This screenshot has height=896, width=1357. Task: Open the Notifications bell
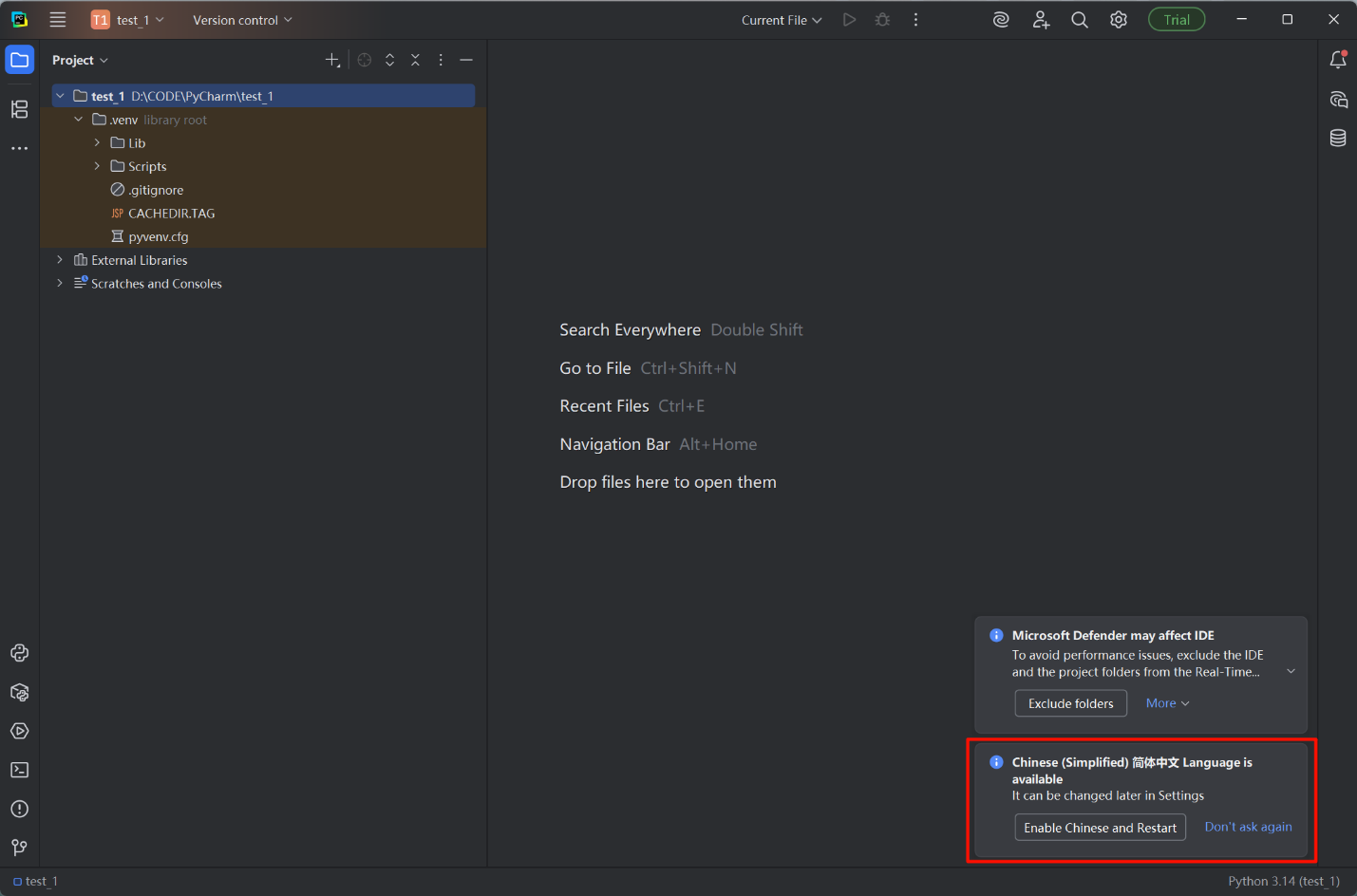tap(1338, 60)
